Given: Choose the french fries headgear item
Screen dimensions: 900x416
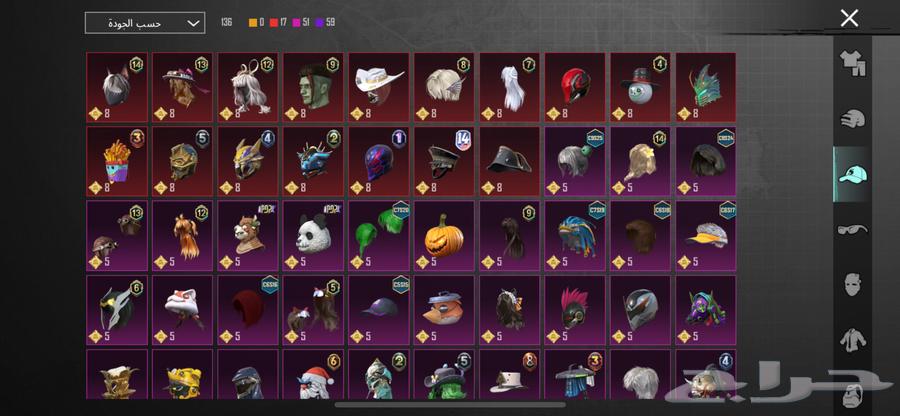Looking at the screenshot, I should tap(117, 162).
